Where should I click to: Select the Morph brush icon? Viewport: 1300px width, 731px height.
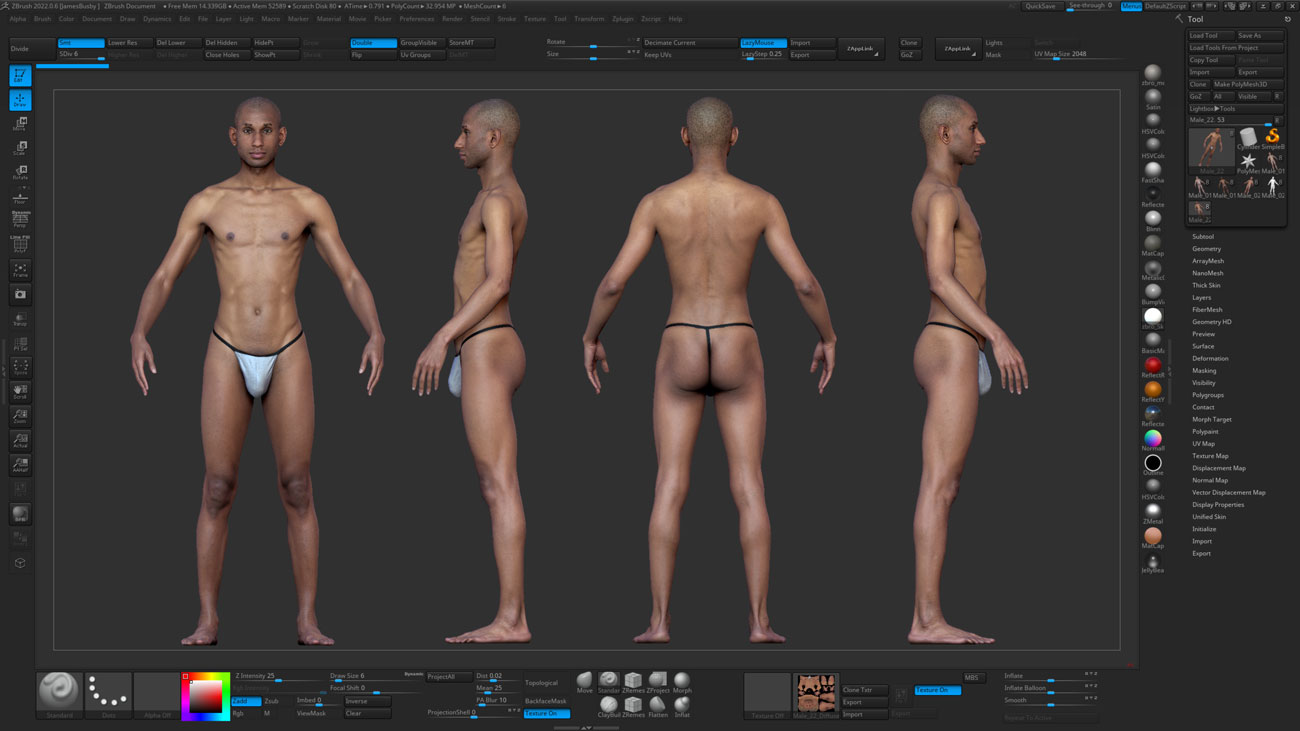tap(682, 679)
